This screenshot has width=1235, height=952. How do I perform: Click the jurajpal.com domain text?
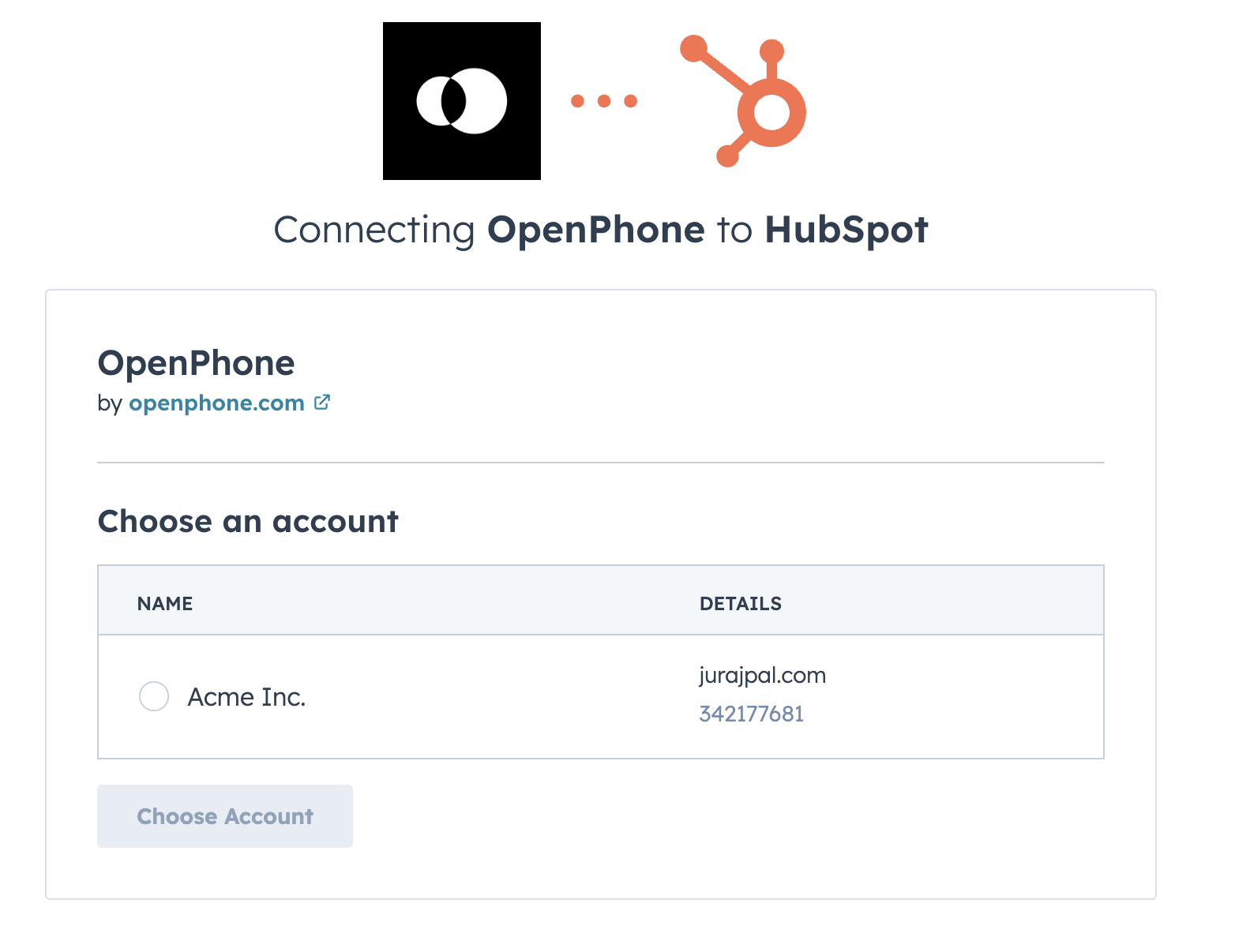pyautogui.click(x=763, y=676)
